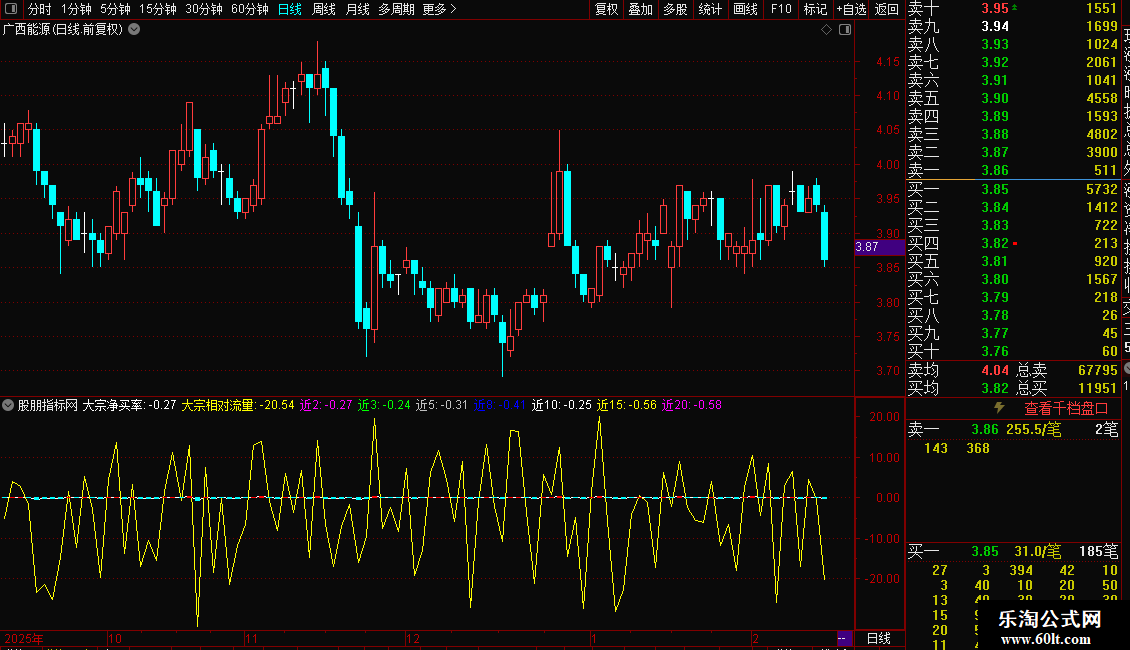The width and height of the screenshot is (1130, 650).
Task: Click the 3.87 current price marker
Action: (879, 247)
